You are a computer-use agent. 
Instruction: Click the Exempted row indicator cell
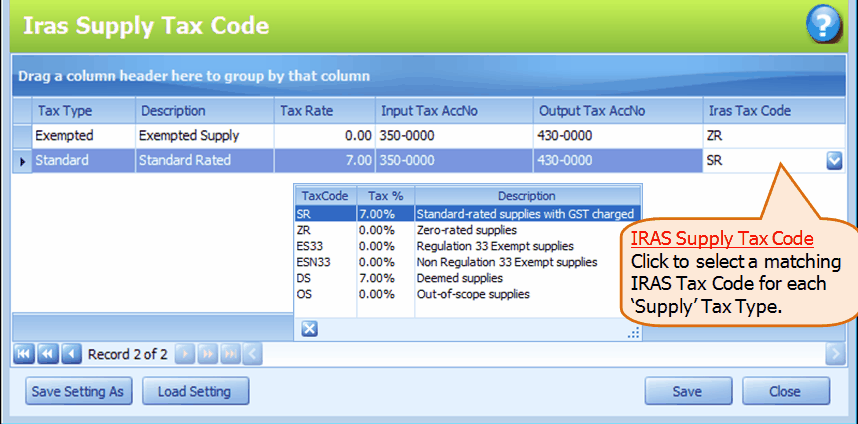(22, 136)
